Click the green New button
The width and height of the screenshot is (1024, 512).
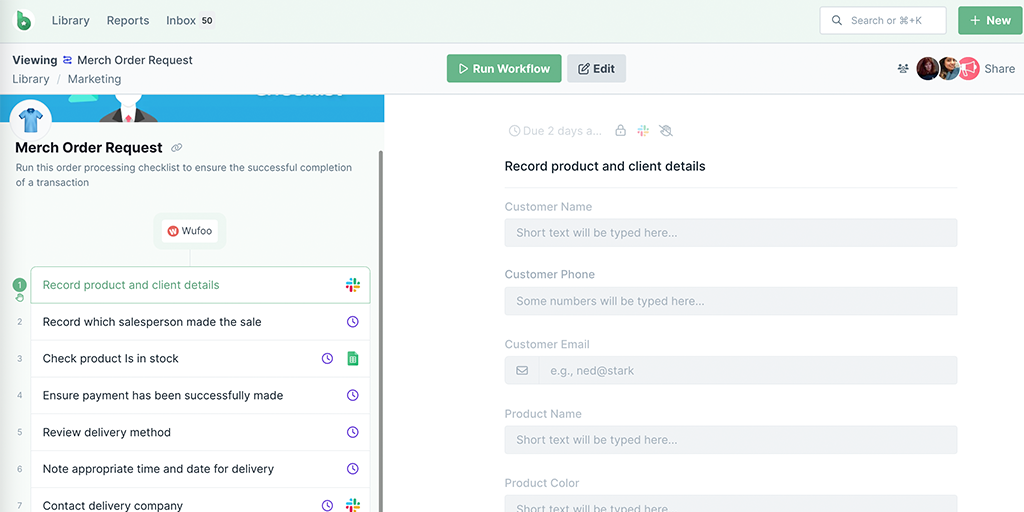point(989,20)
